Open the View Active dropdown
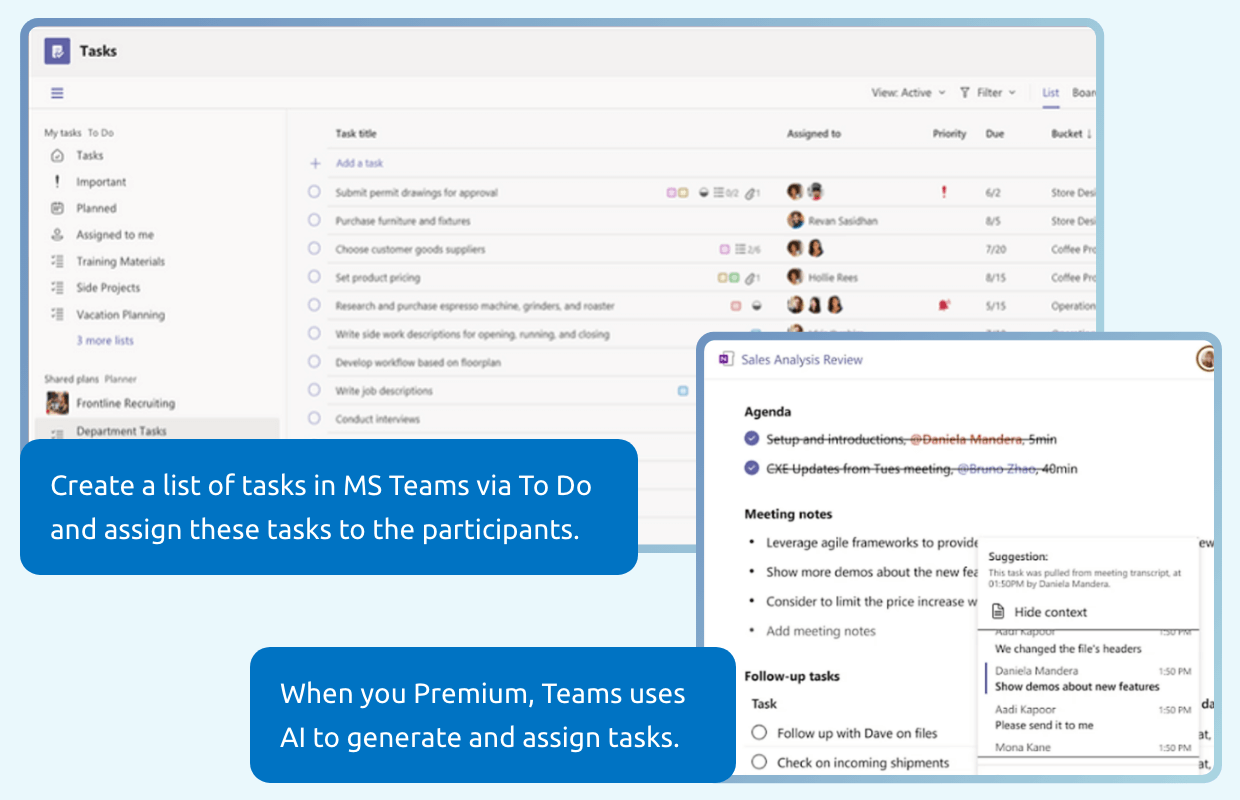The width and height of the screenshot is (1240, 800). (x=908, y=92)
